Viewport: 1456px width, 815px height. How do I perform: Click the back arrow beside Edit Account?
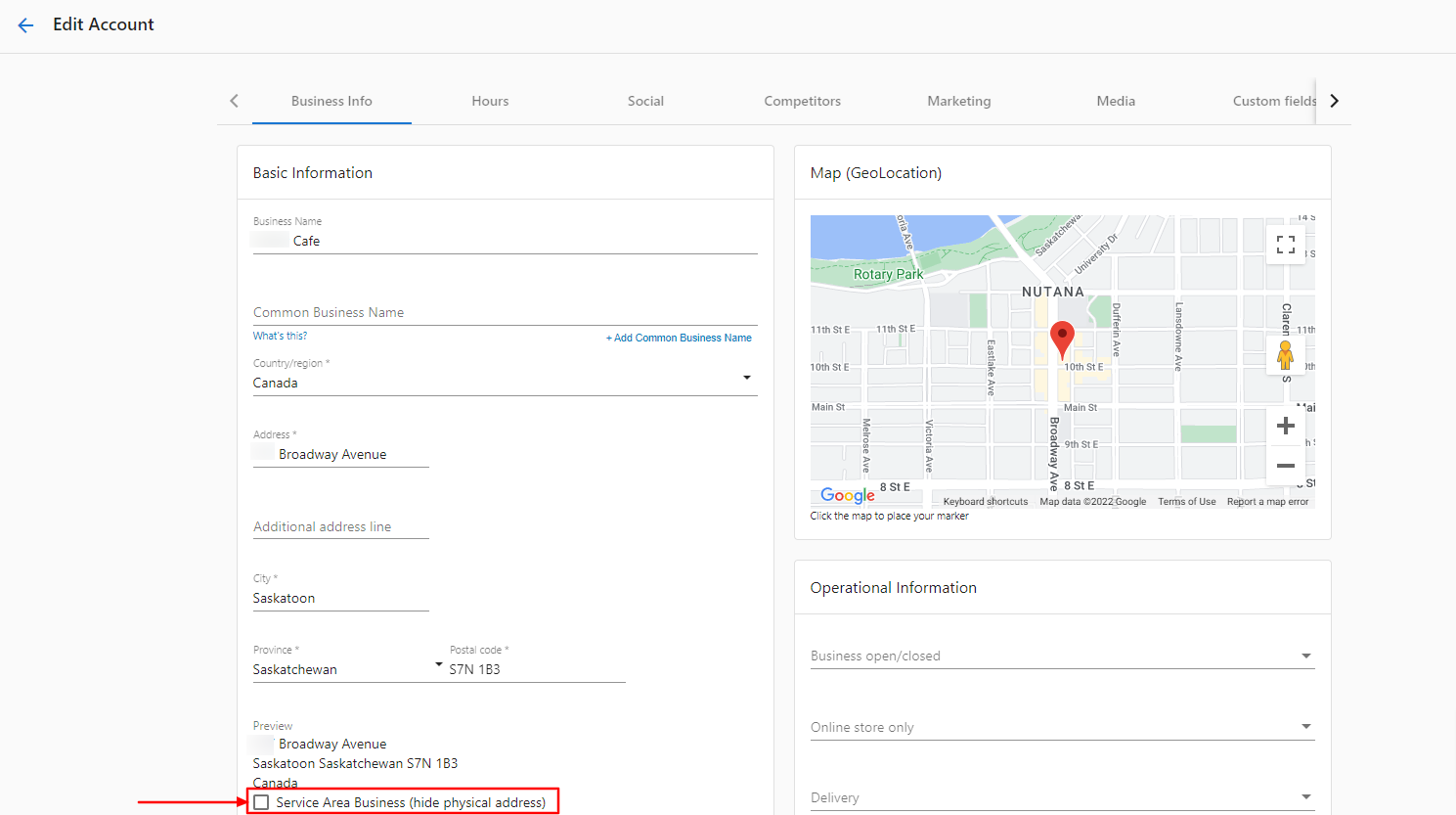[x=25, y=25]
